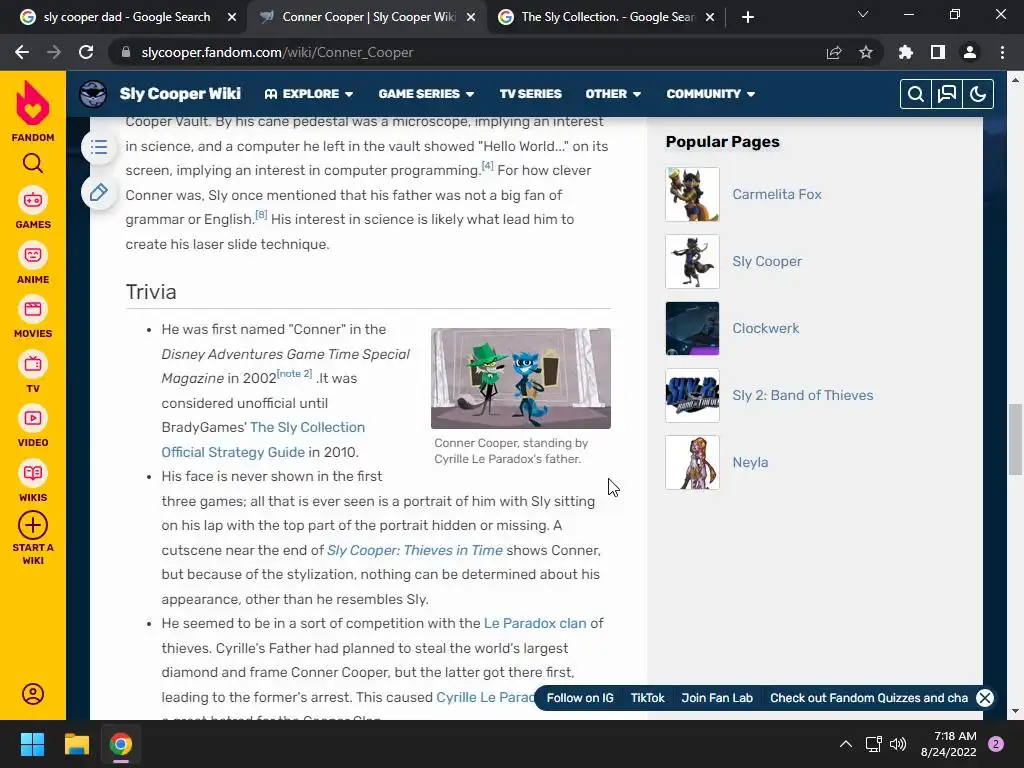Viewport: 1024px width, 768px height.
Task: Click the pencil edit page icon
Action: (99, 193)
